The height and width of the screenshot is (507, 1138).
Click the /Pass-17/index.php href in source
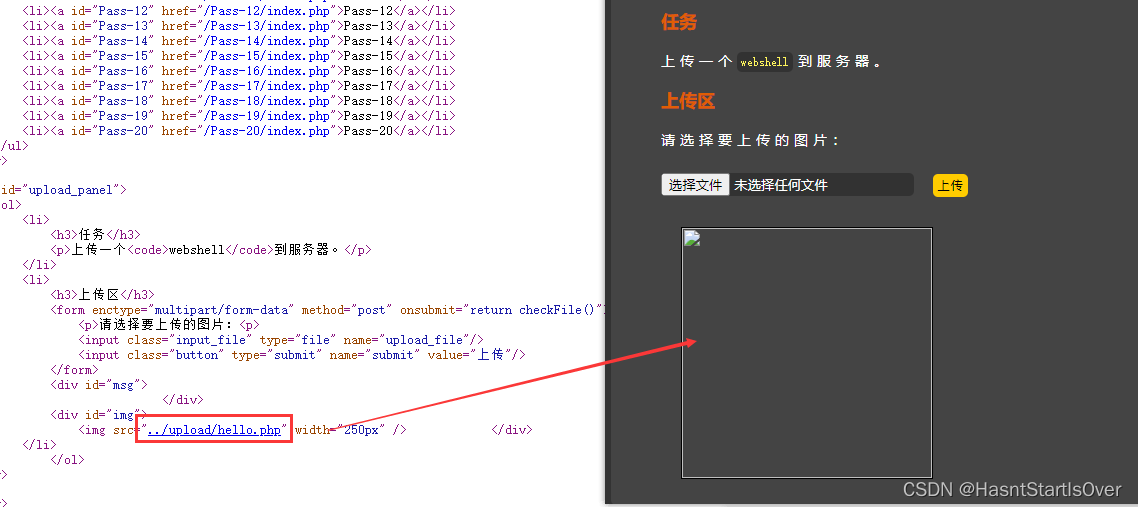pyautogui.click(x=266, y=86)
